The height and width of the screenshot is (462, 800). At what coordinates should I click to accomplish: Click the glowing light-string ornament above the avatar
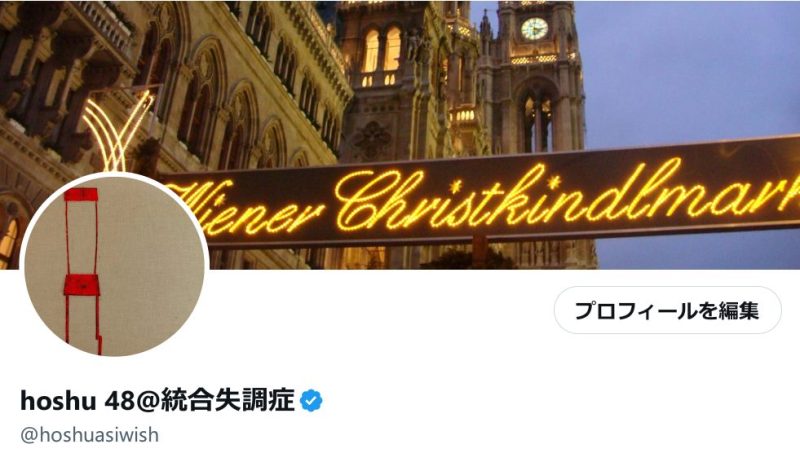[x=118, y=132]
